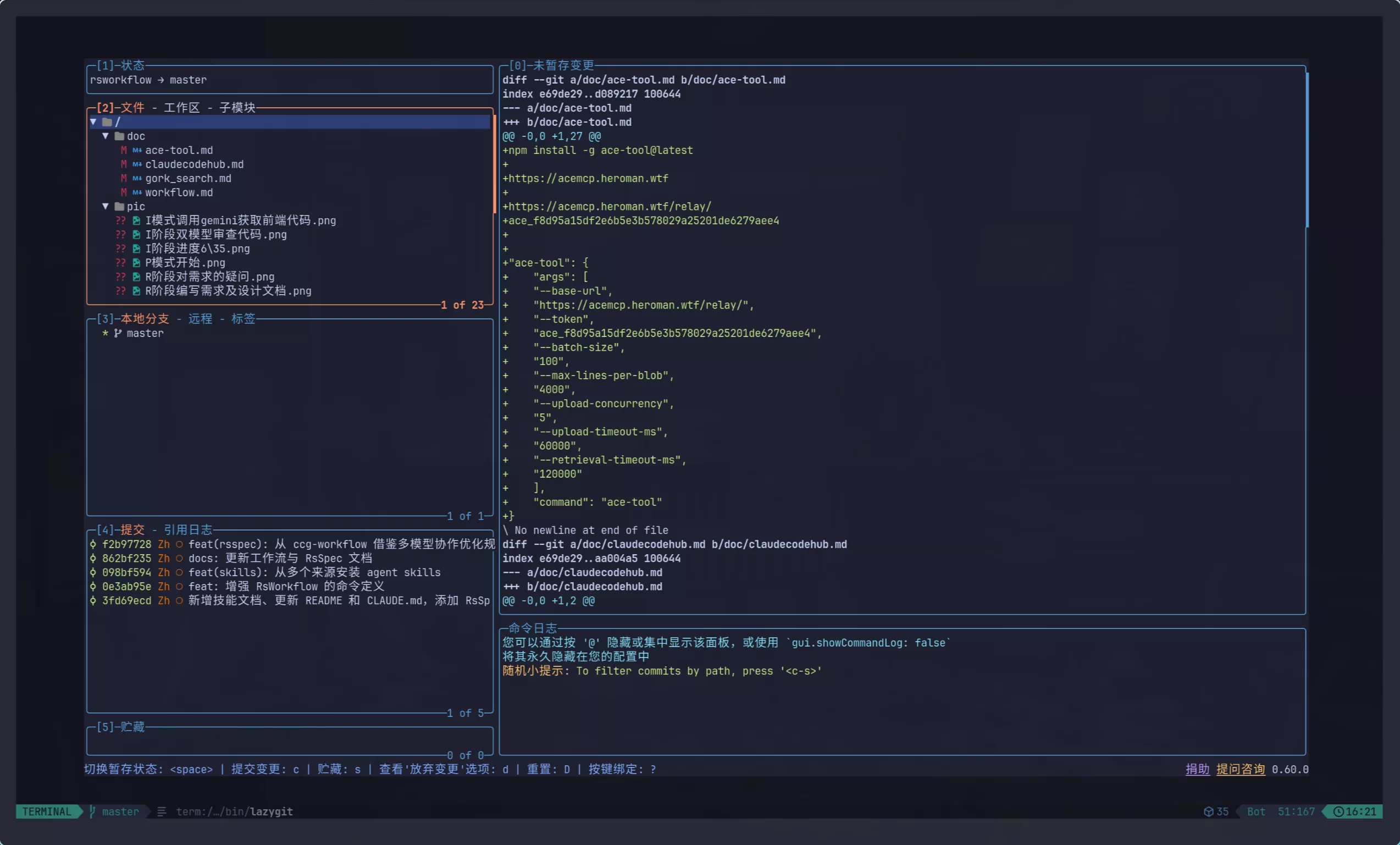This screenshot has width=1400, height=845.
Task: Collapse the root folder tree arrow
Action: pyautogui.click(x=93, y=122)
